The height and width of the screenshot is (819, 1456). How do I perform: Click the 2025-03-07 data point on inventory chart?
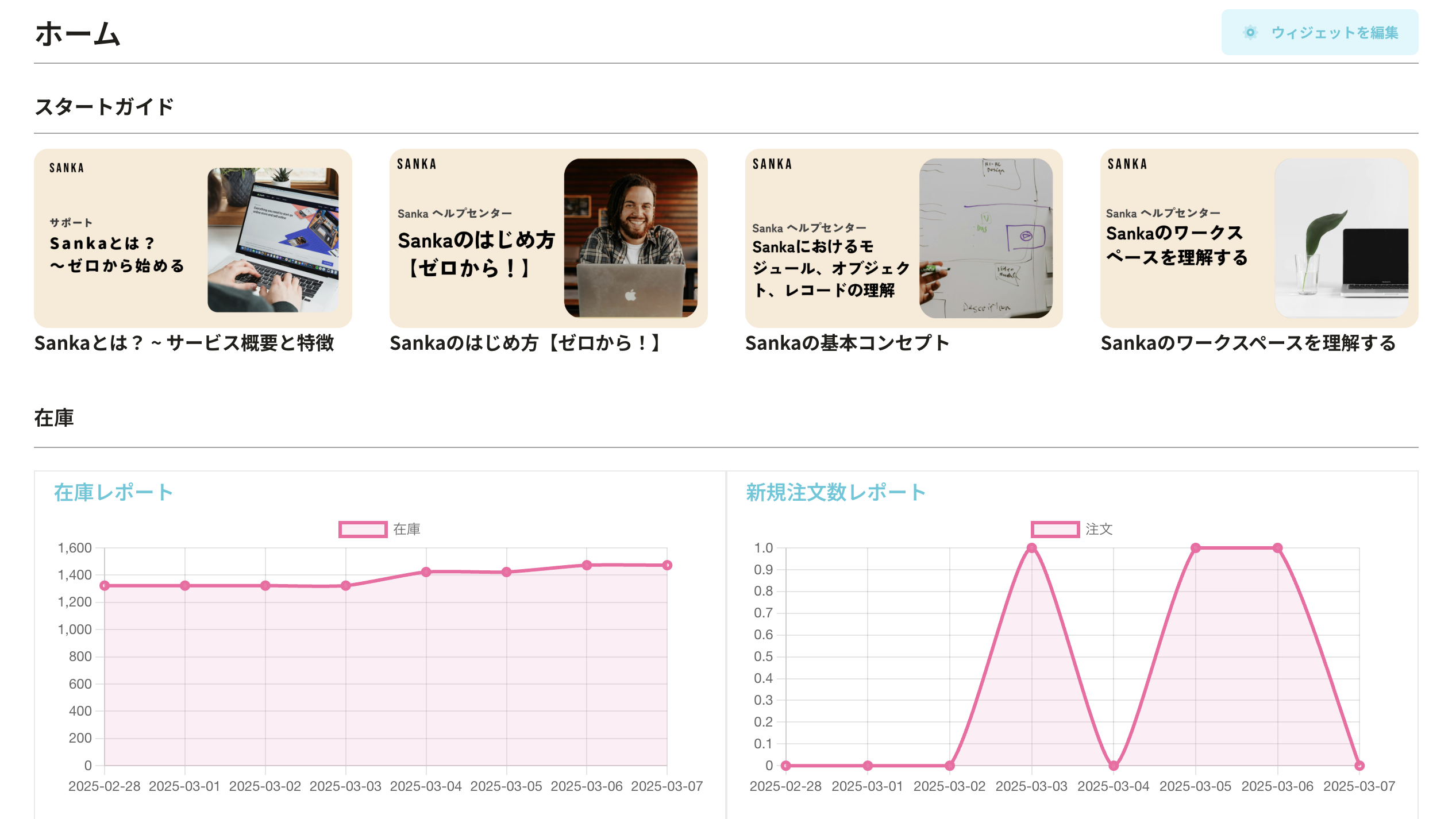pos(667,565)
